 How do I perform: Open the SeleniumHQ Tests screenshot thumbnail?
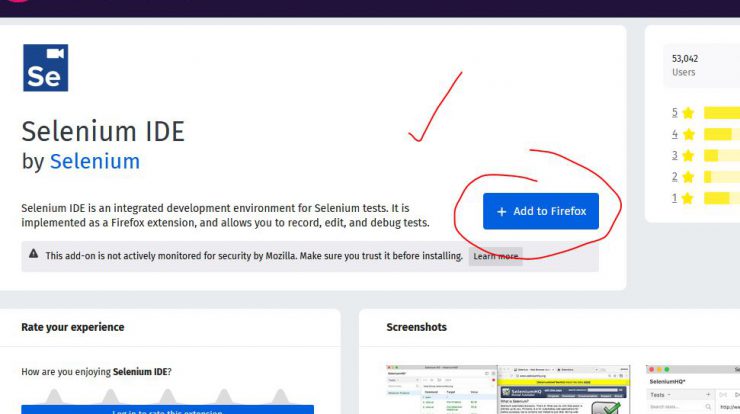(693, 389)
